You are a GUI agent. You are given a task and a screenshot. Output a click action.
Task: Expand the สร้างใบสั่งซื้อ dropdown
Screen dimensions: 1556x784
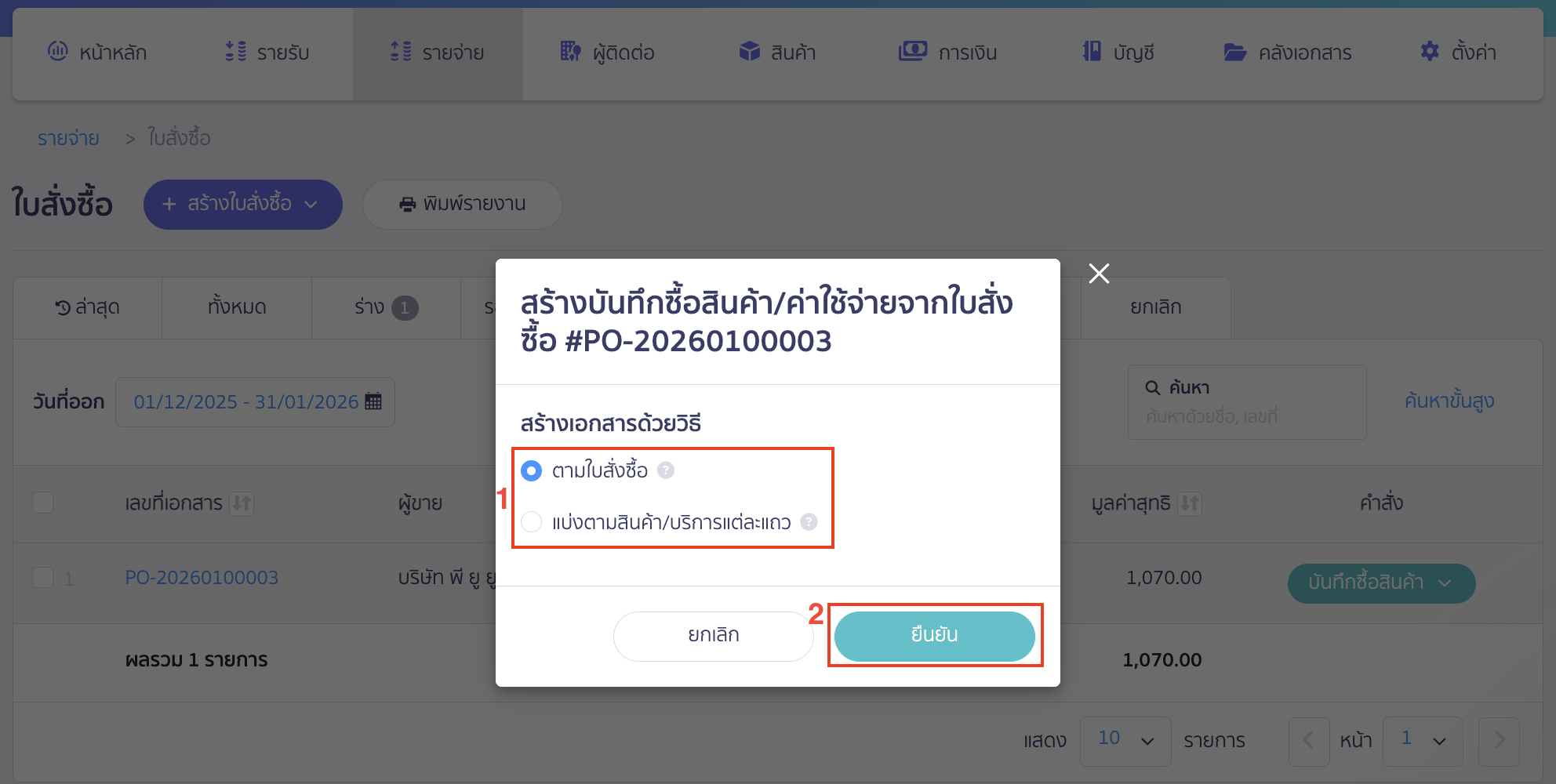click(311, 205)
